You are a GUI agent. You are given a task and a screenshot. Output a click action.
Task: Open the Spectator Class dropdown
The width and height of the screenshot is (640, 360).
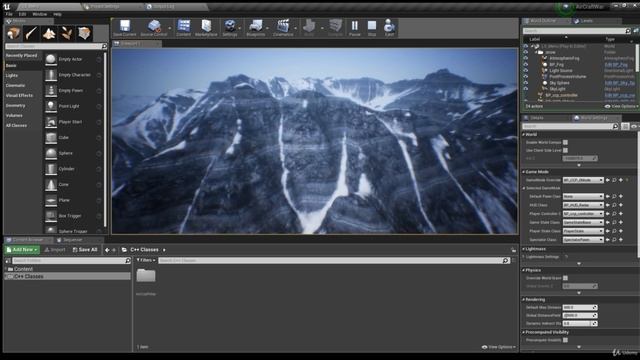tap(583, 240)
